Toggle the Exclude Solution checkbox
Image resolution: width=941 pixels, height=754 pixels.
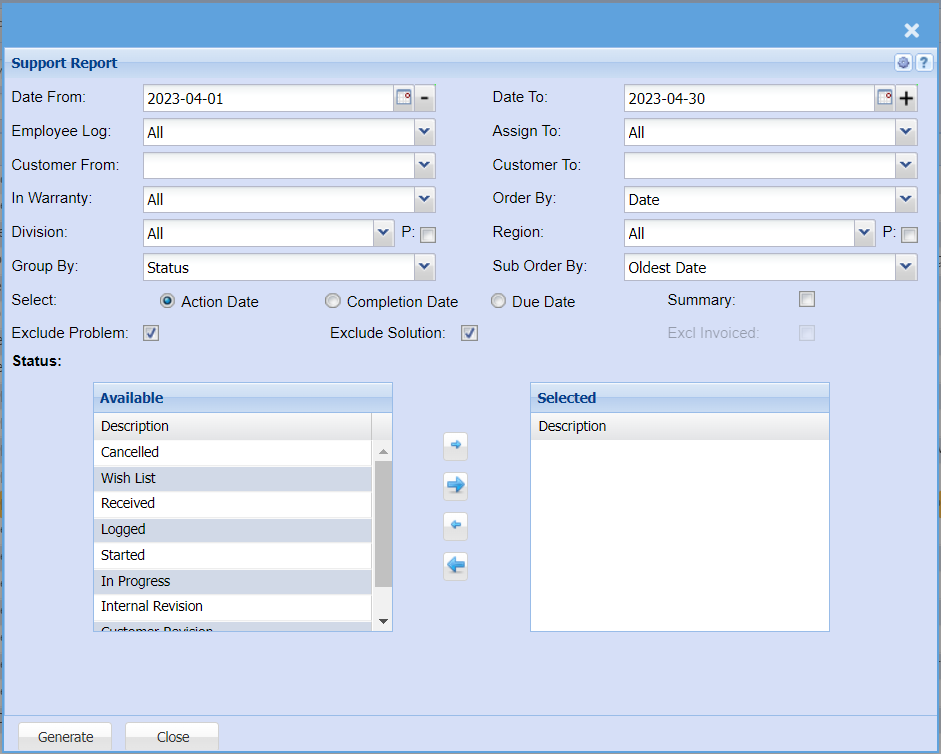click(x=469, y=333)
